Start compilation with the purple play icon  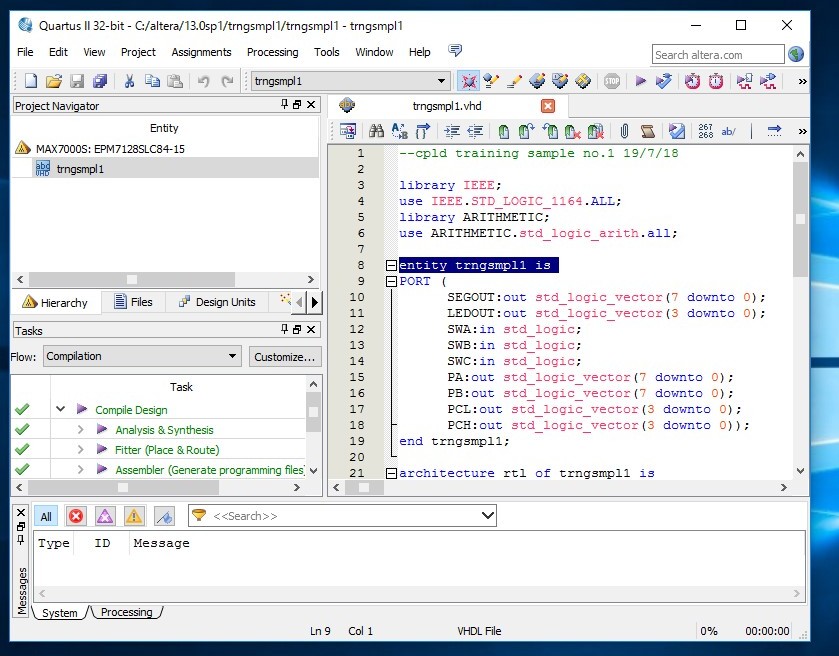[x=640, y=81]
